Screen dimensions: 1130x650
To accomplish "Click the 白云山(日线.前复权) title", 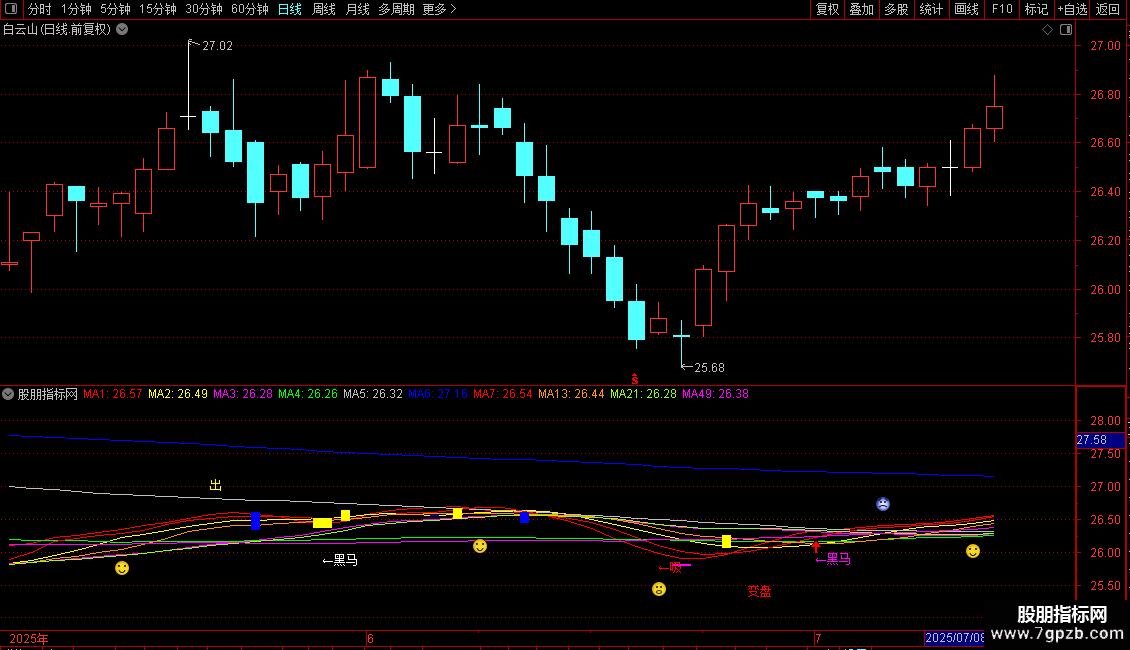I will coord(57,29).
